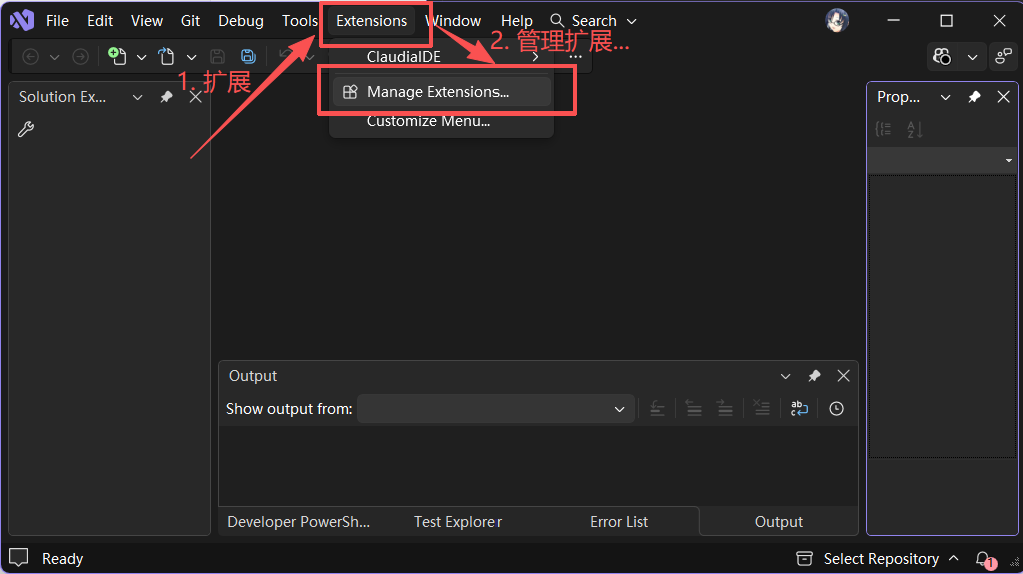Viewport: 1023px width, 574px height.
Task: Click the status bar chat bubble icon
Action: (19, 558)
